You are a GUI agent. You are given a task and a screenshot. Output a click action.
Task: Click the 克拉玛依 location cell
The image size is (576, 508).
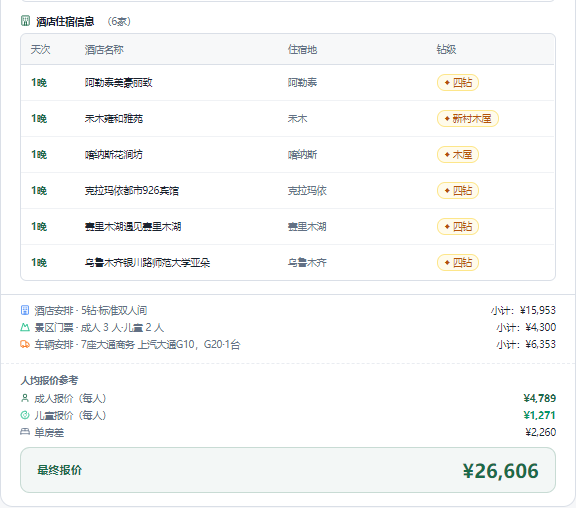tap(307, 190)
